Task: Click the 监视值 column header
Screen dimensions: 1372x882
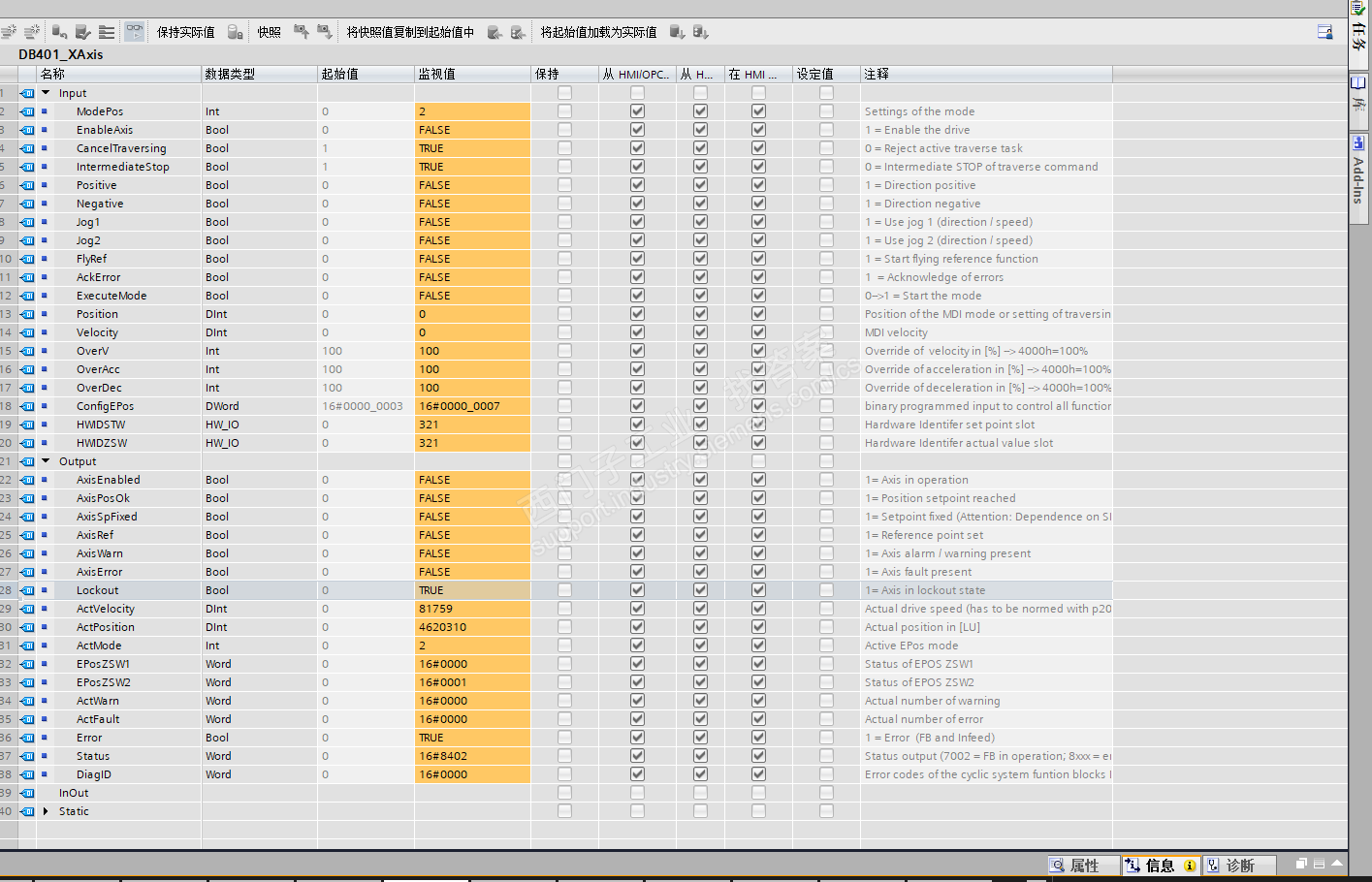Action: coord(472,74)
